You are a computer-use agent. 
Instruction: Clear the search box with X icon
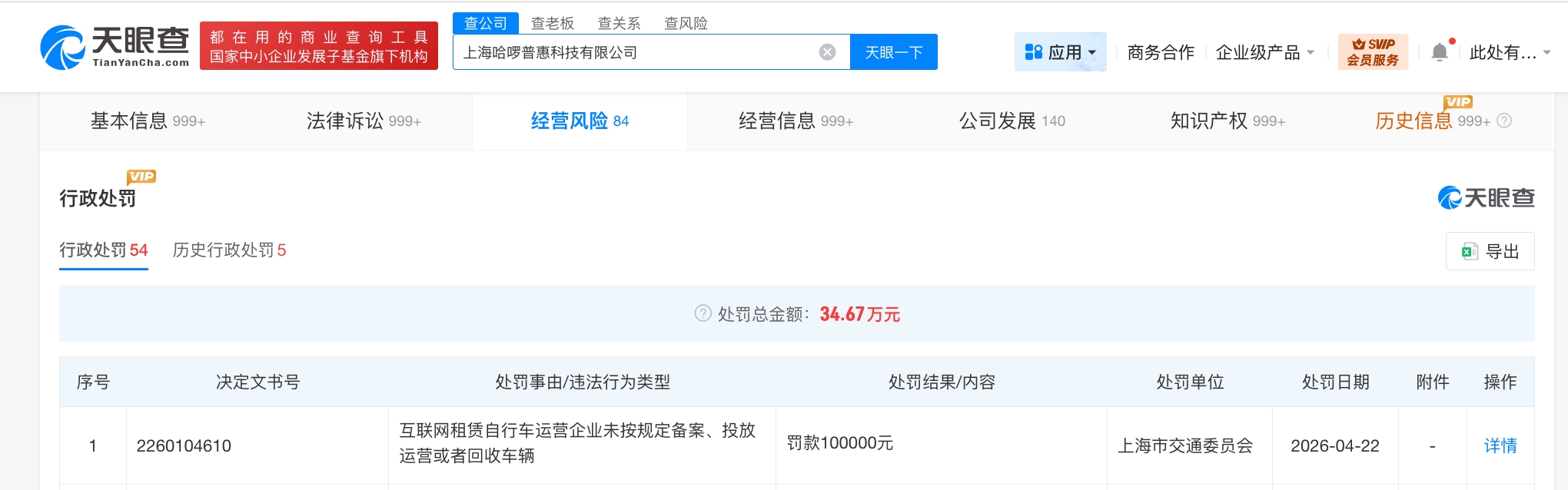click(827, 52)
